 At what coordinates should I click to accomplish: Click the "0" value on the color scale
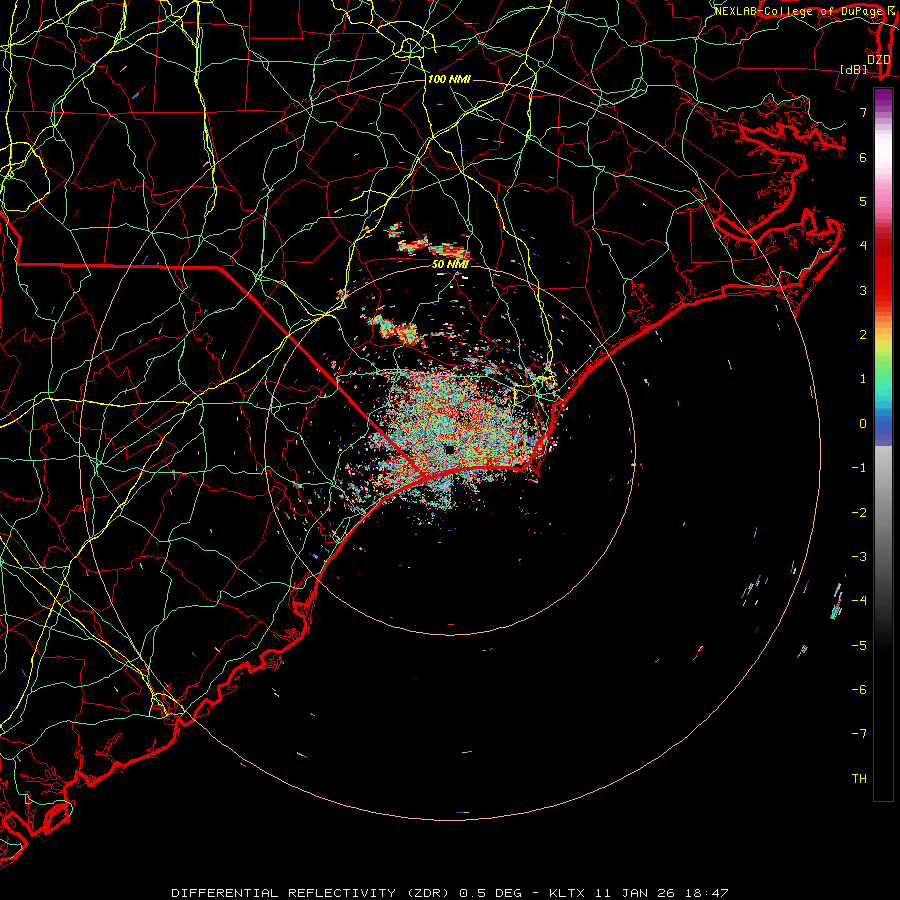(x=863, y=424)
